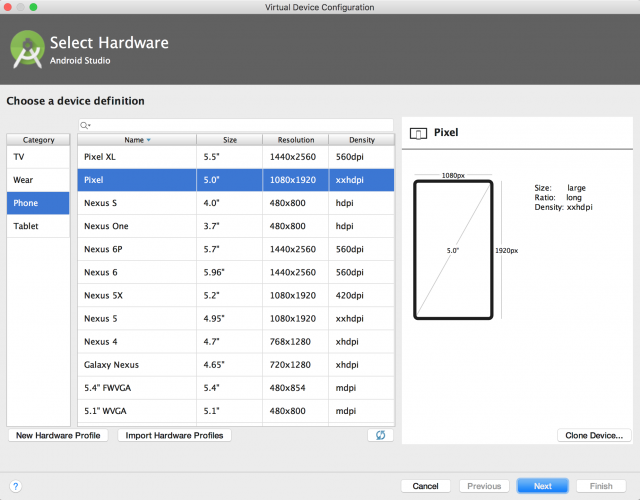Click the Cancel button

pos(425,486)
